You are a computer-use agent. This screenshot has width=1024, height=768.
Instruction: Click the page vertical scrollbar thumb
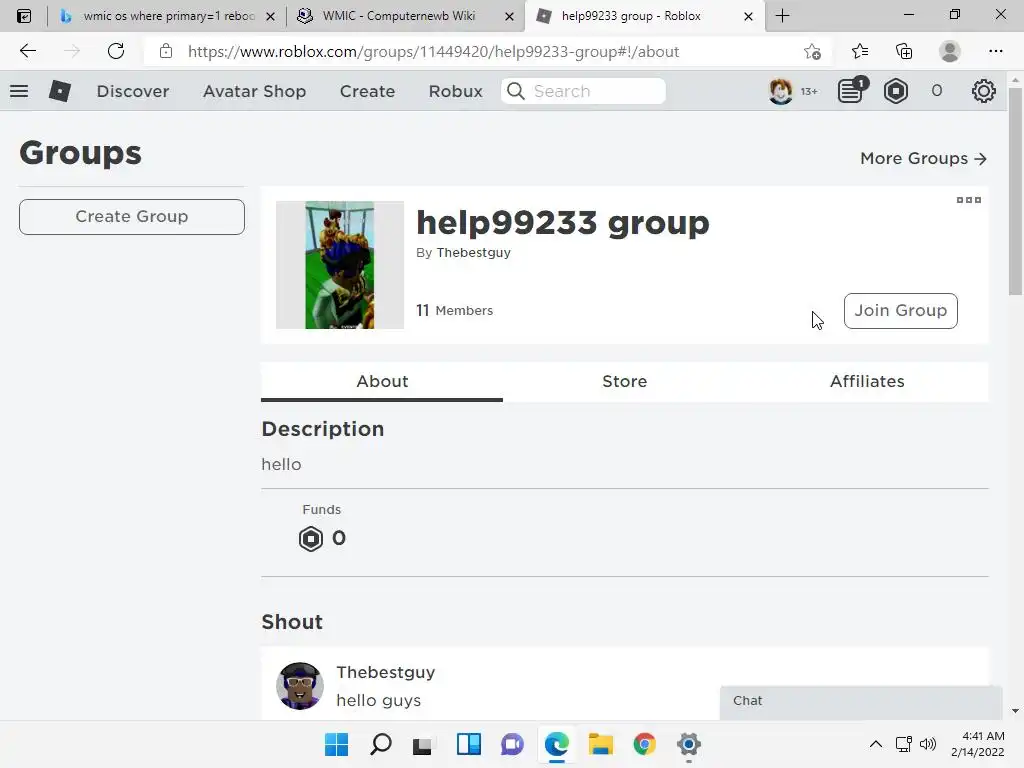click(1015, 191)
